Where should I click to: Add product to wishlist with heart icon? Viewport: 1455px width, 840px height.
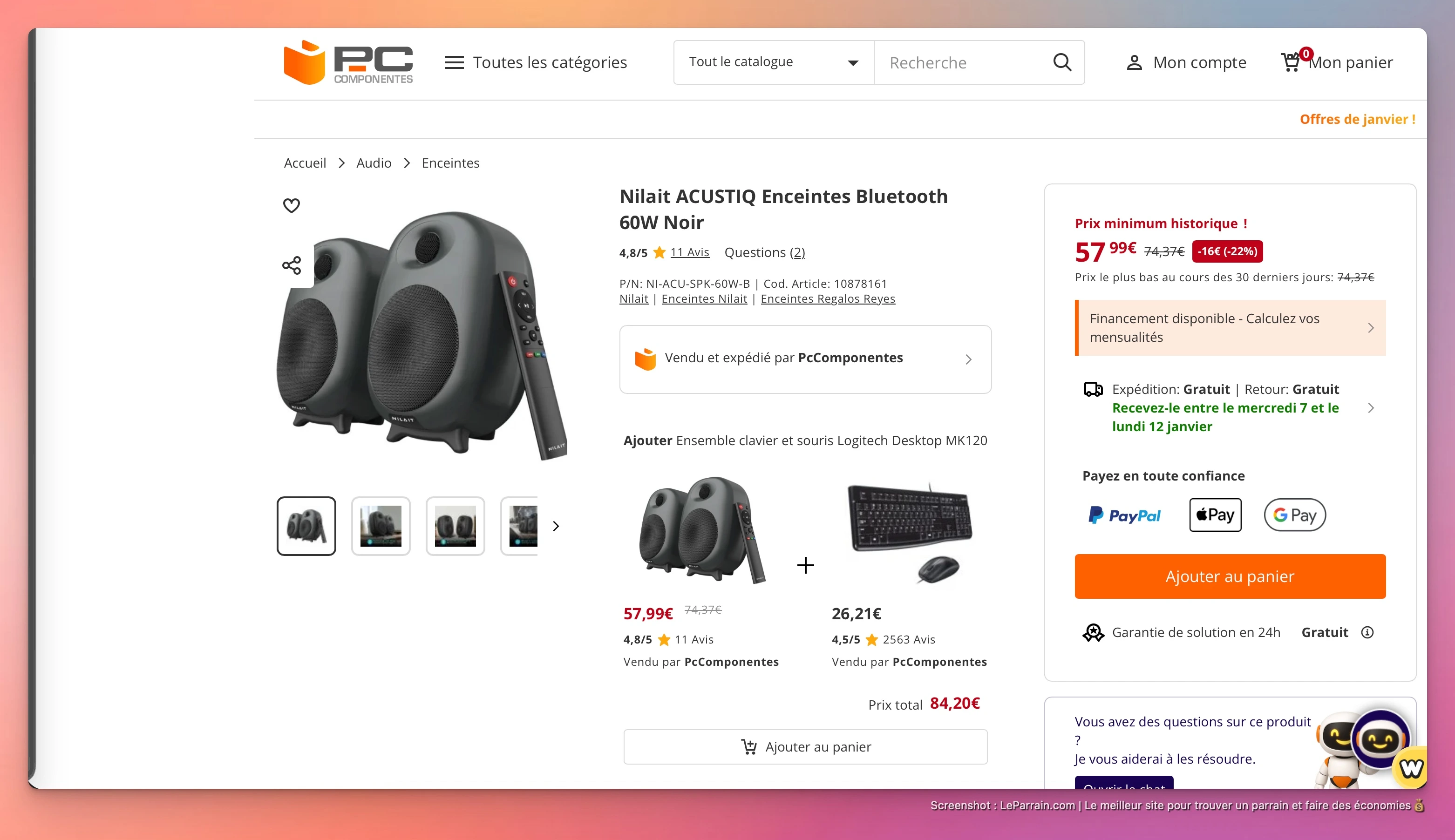pos(292,205)
